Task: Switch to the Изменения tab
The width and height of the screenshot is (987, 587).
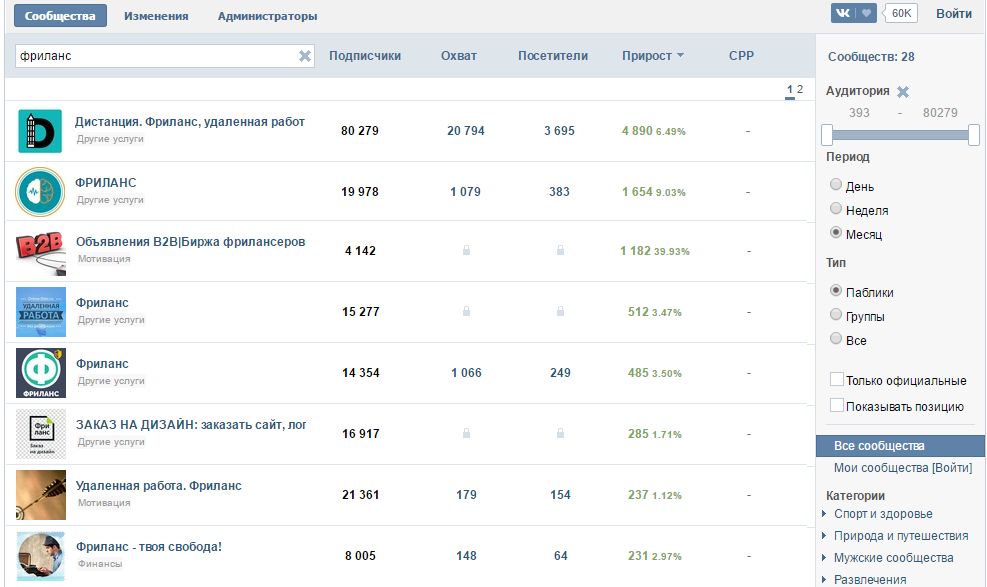Action: click(156, 16)
